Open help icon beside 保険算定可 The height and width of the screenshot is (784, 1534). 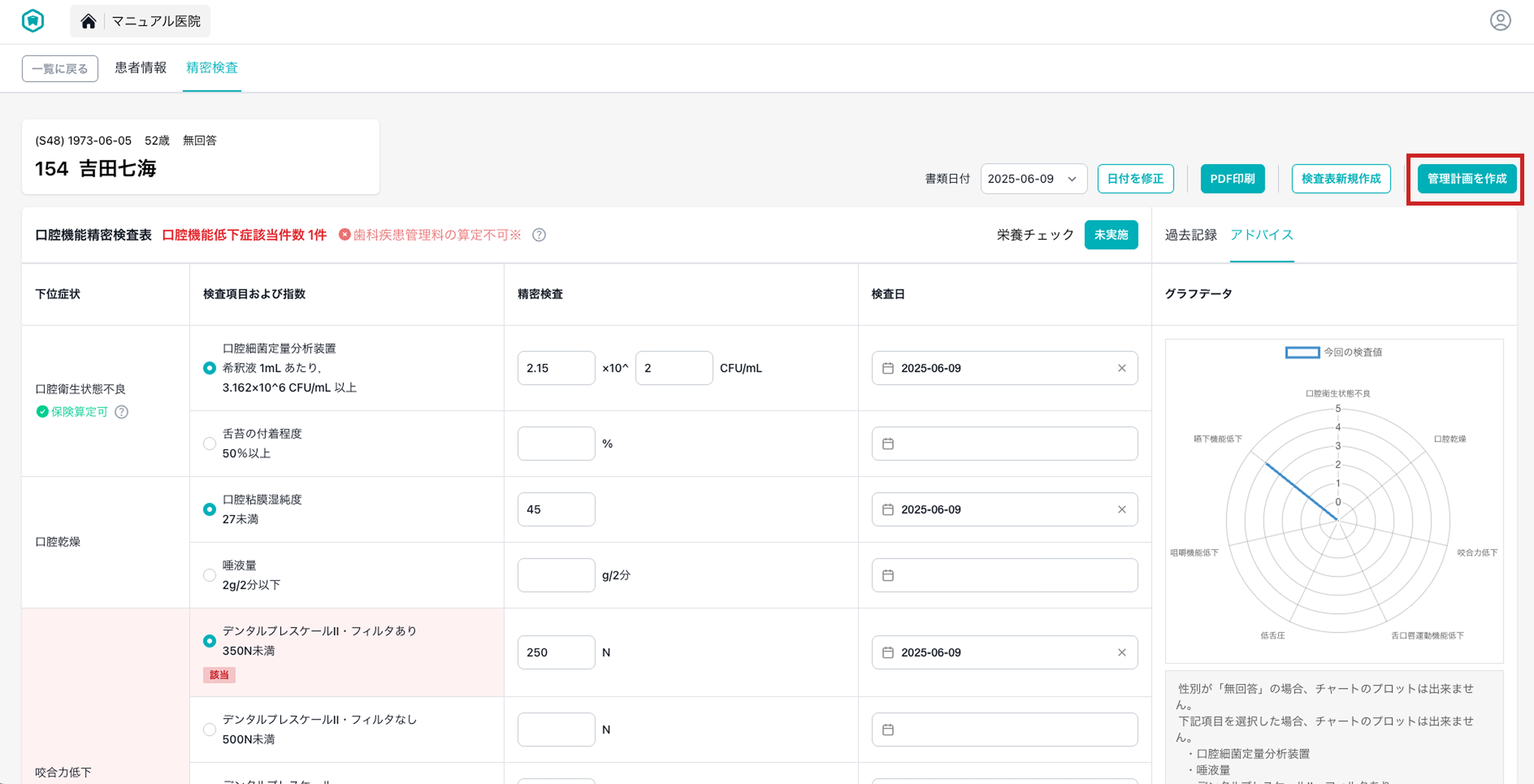click(x=121, y=412)
